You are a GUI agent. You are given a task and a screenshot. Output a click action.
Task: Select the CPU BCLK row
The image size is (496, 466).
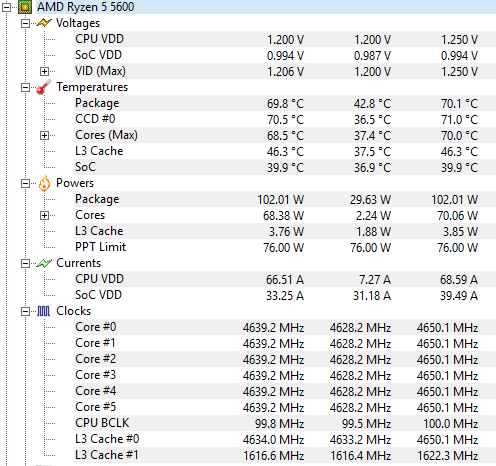[x=285, y=423]
